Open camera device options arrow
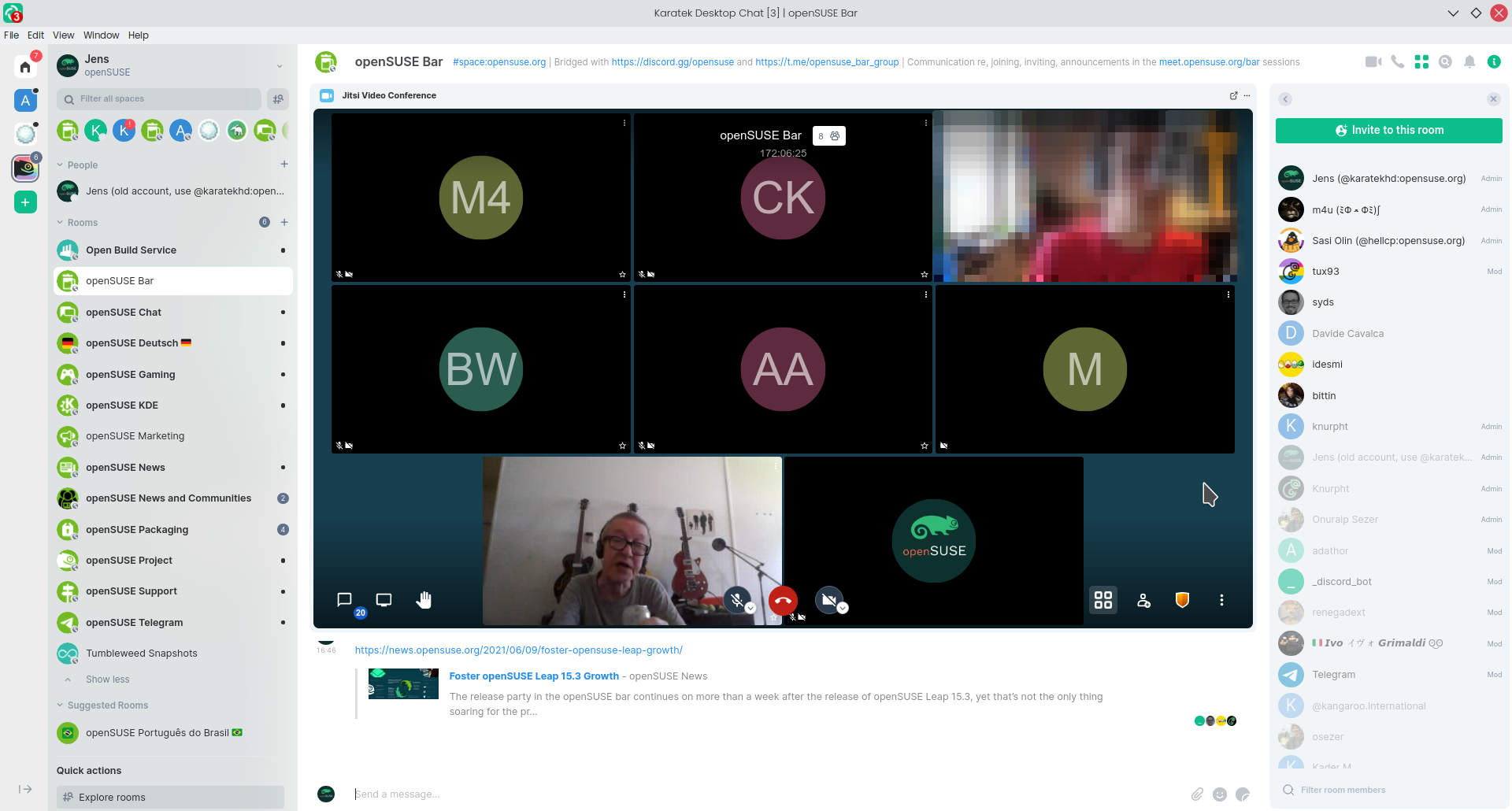The height and width of the screenshot is (811, 1512). tap(843, 608)
